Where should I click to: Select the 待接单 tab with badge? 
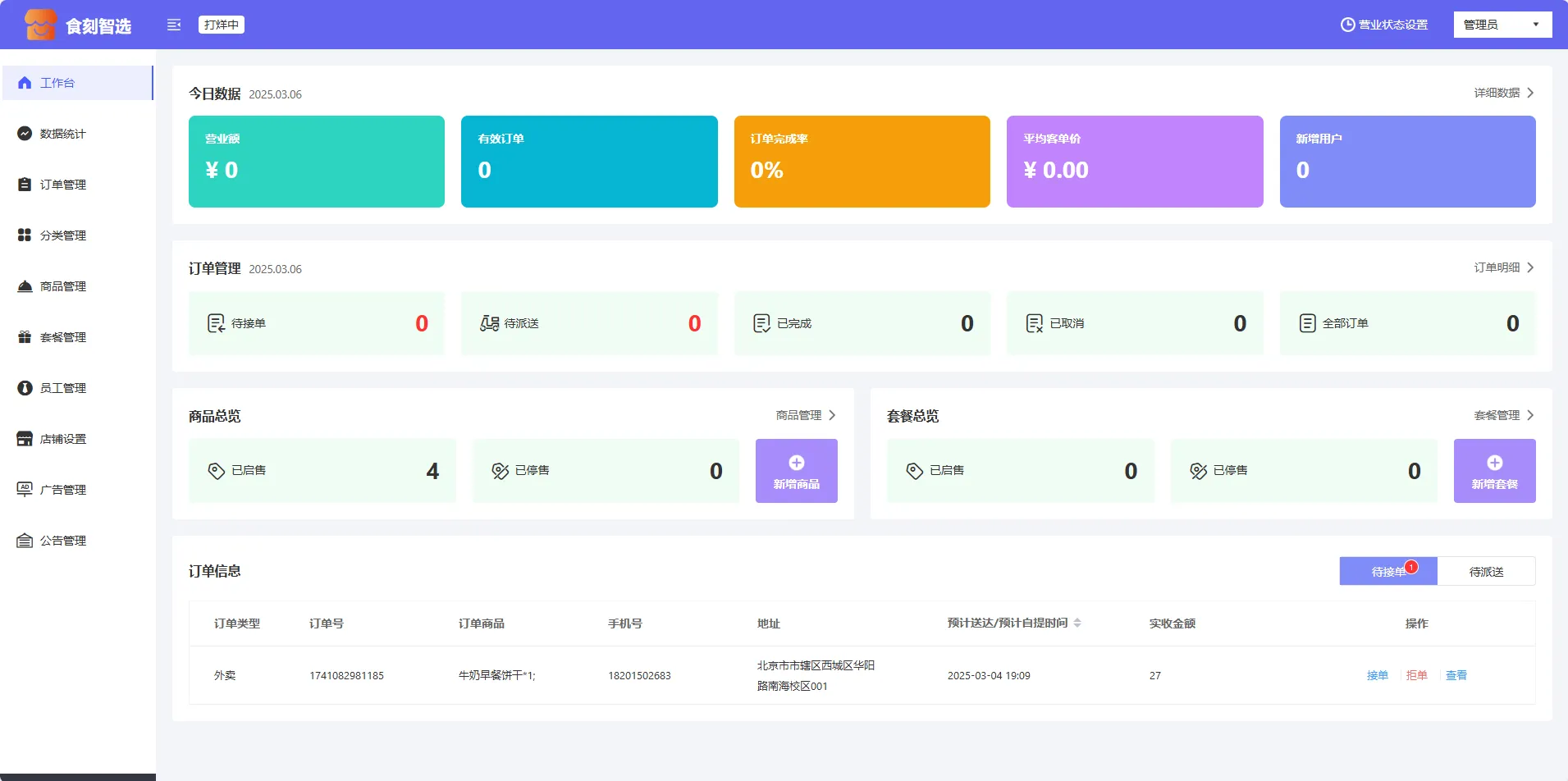pos(1387,572)
